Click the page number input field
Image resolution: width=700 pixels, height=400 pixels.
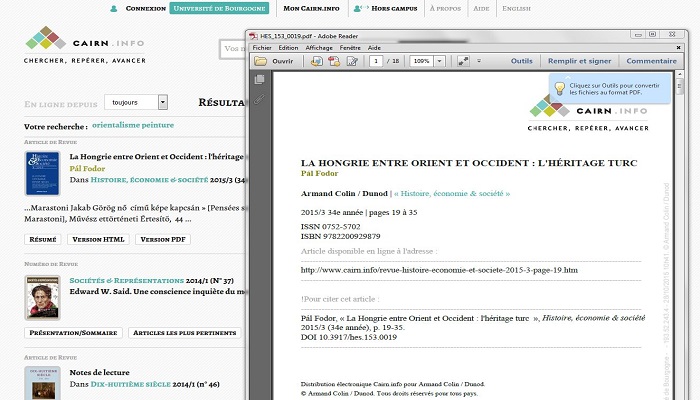pos(375,61)
